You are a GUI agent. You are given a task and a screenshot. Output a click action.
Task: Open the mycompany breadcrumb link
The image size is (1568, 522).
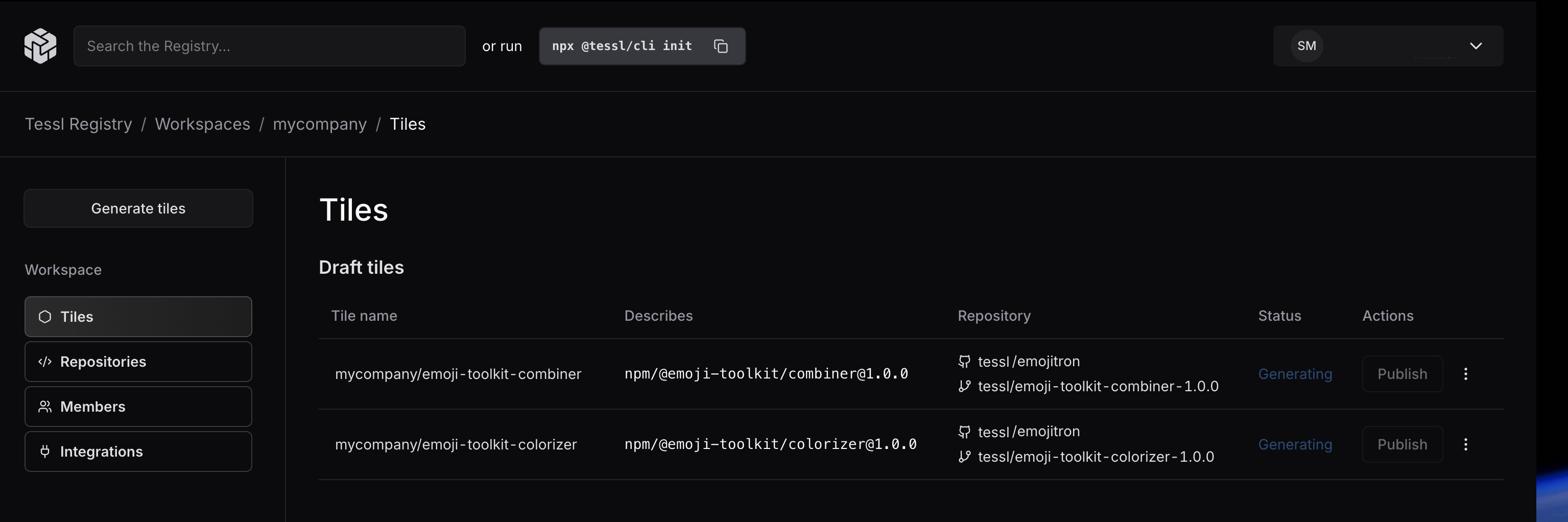(320, 124)
